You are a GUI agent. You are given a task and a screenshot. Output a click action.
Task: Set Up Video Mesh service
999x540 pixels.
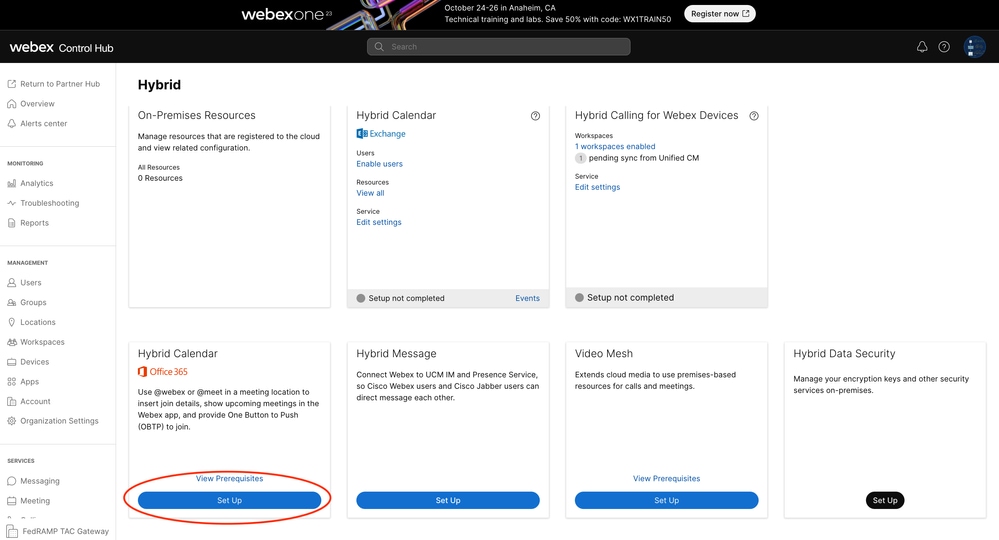666,500
